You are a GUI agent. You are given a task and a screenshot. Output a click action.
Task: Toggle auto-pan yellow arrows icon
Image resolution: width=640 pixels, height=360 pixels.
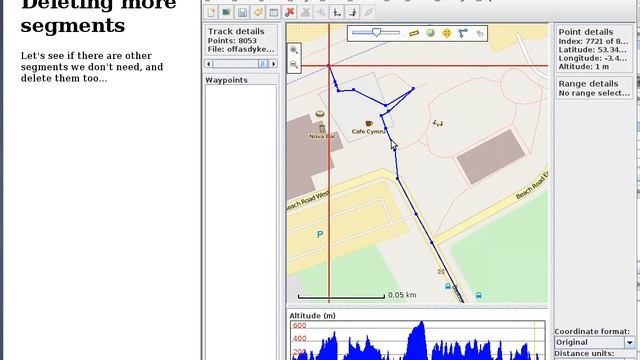[447, 33]
